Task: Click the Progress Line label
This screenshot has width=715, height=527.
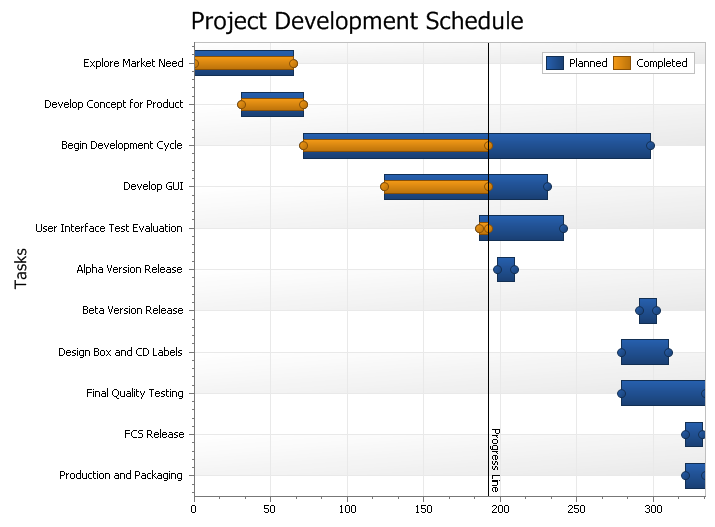Action: click(495, 460)
